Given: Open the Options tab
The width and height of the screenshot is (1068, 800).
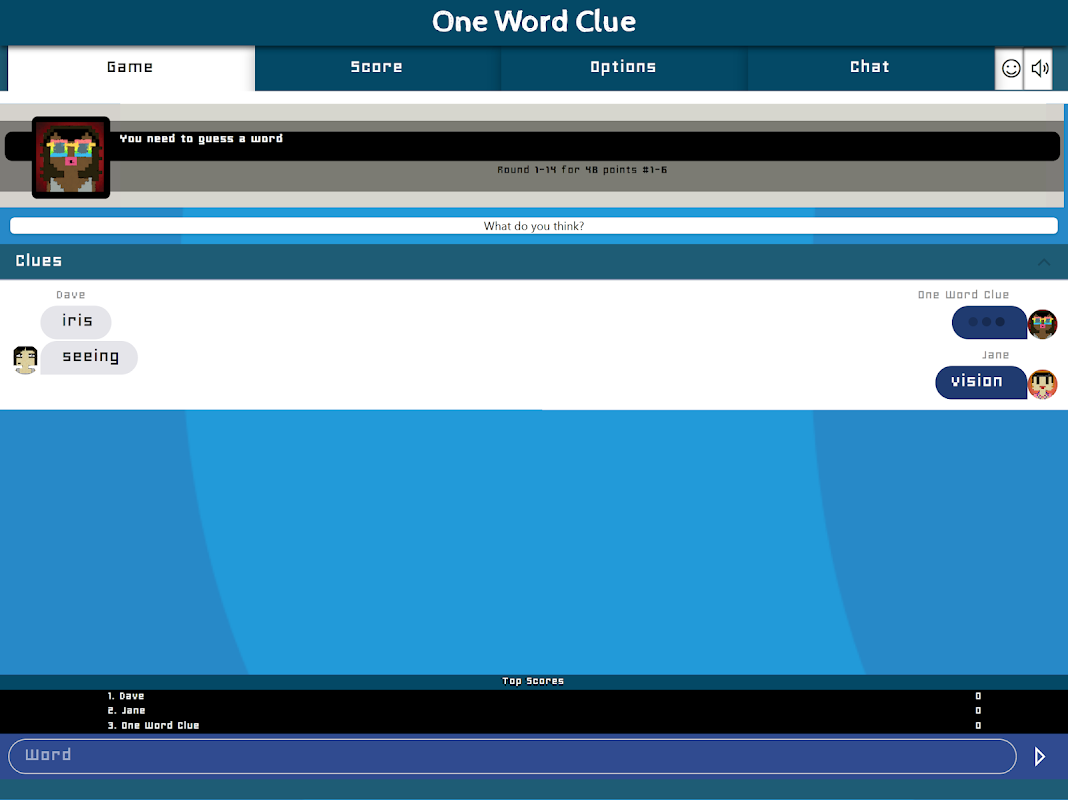Looking at the screenshot, I should point(623,67).
